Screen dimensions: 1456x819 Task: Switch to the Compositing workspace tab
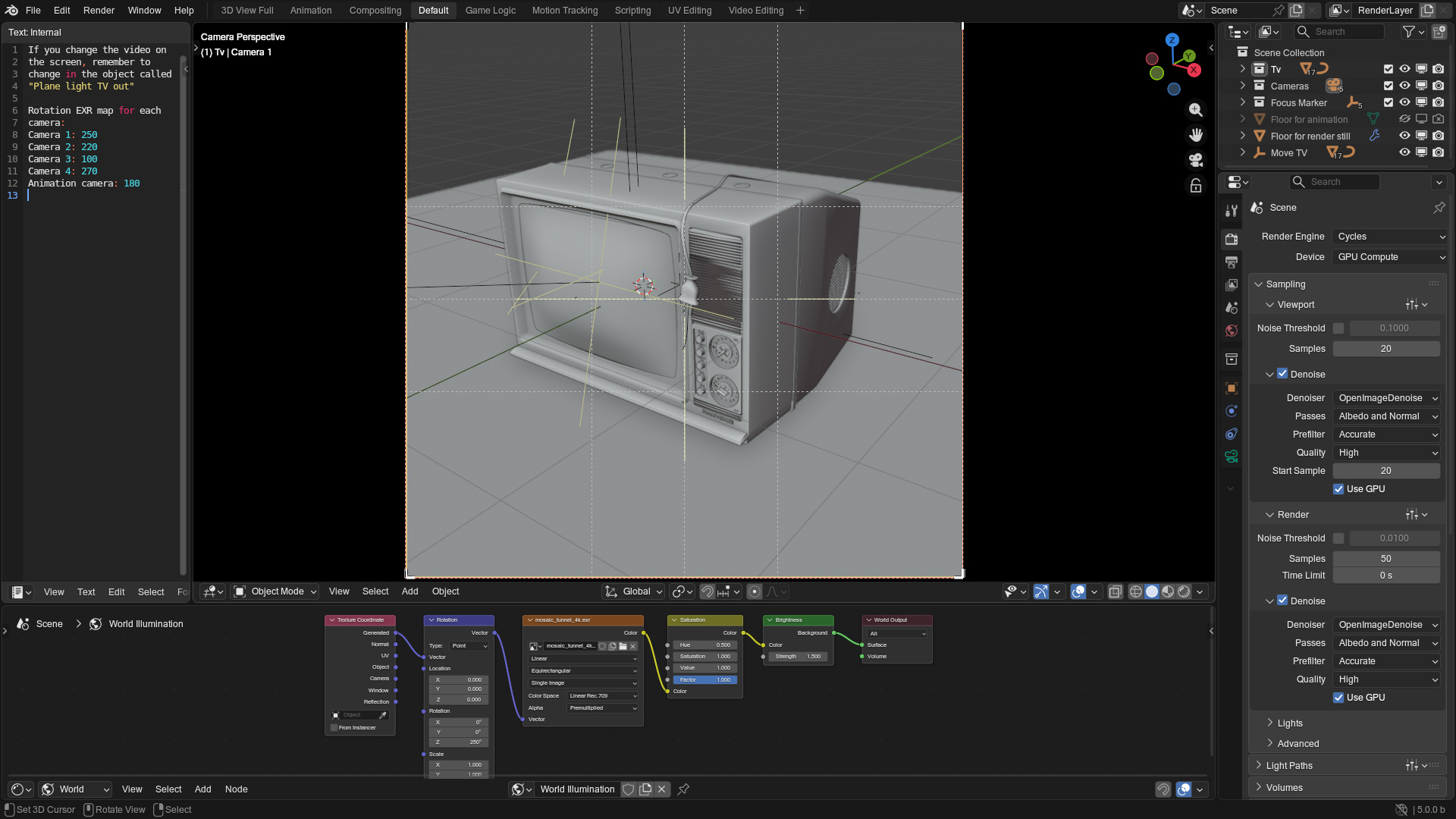tap(375, 11)
